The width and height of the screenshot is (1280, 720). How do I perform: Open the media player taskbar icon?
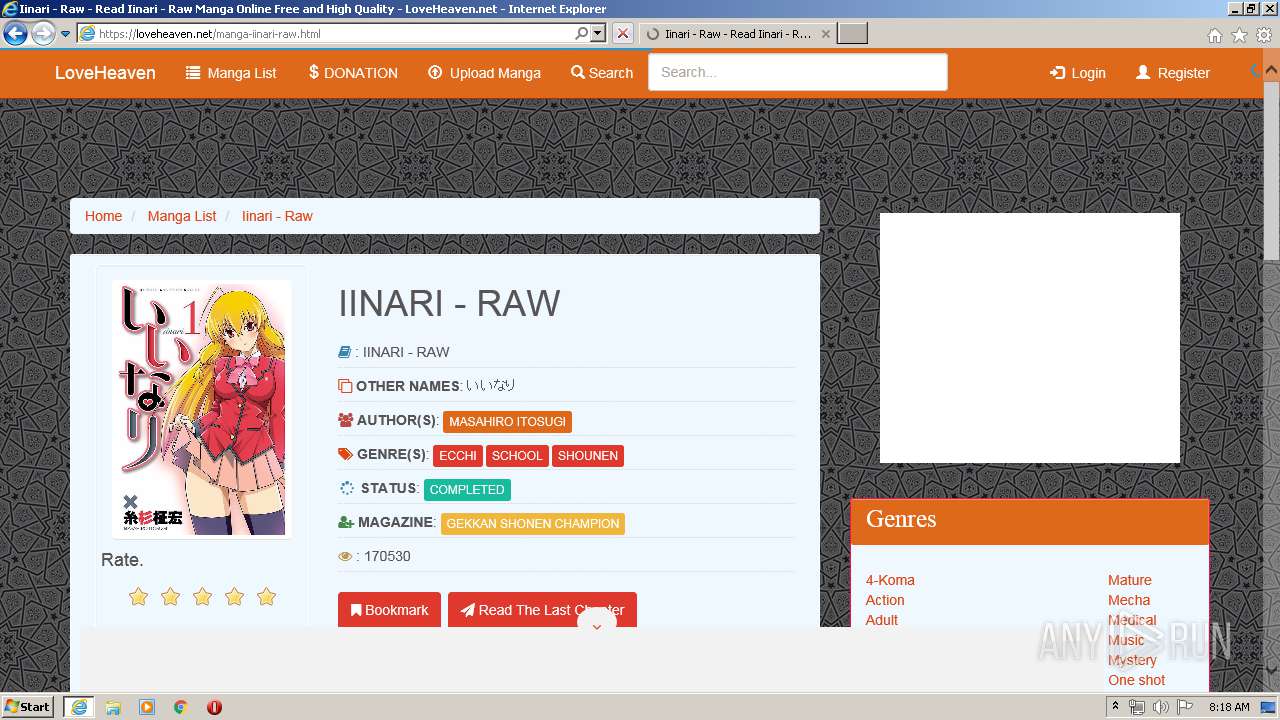(147, 707)
